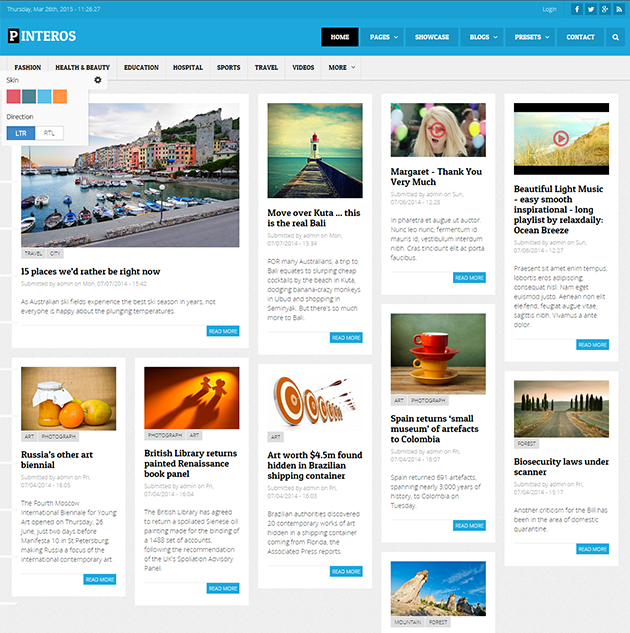This screenshot has width=630, height=633.
Task: Expand the Pages dropdown menu
Action: click(x=384, y=37)
